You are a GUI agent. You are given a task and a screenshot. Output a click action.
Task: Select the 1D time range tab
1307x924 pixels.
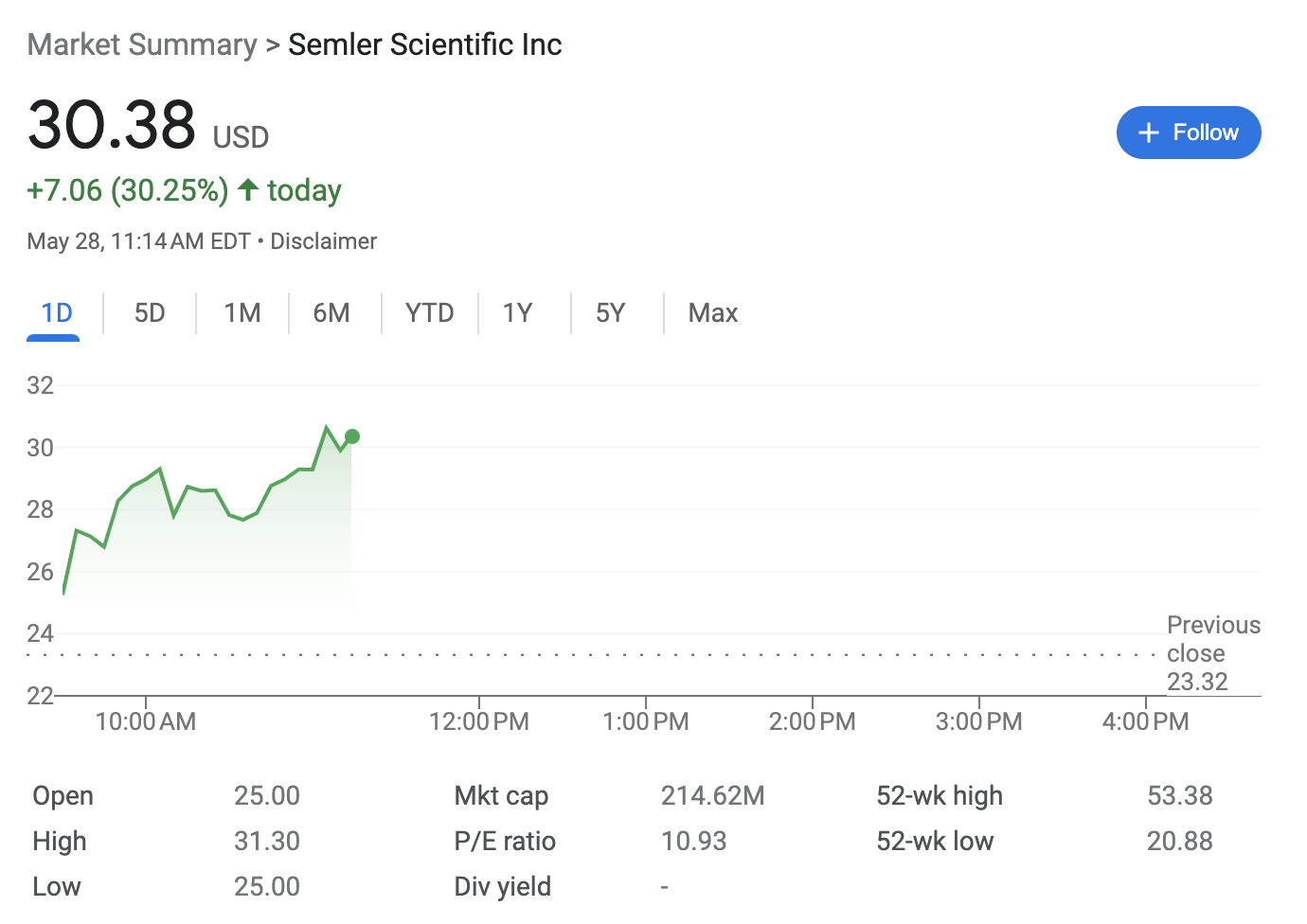56,313
